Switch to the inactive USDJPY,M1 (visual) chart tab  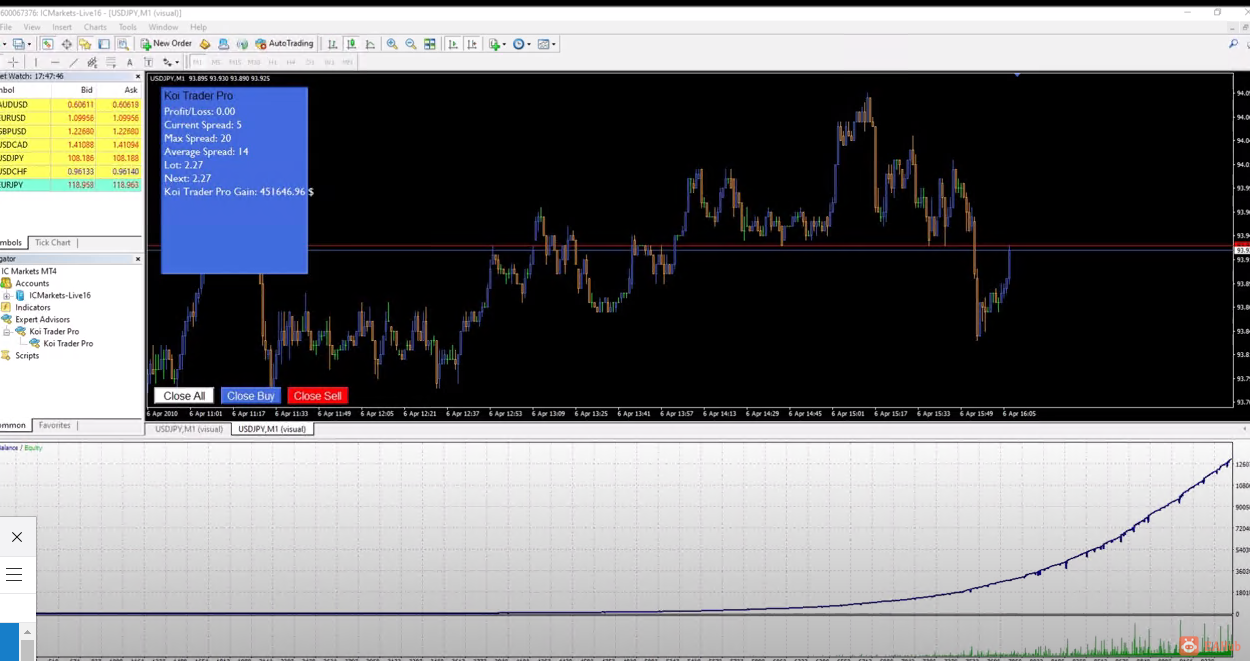tap(187, 429)
